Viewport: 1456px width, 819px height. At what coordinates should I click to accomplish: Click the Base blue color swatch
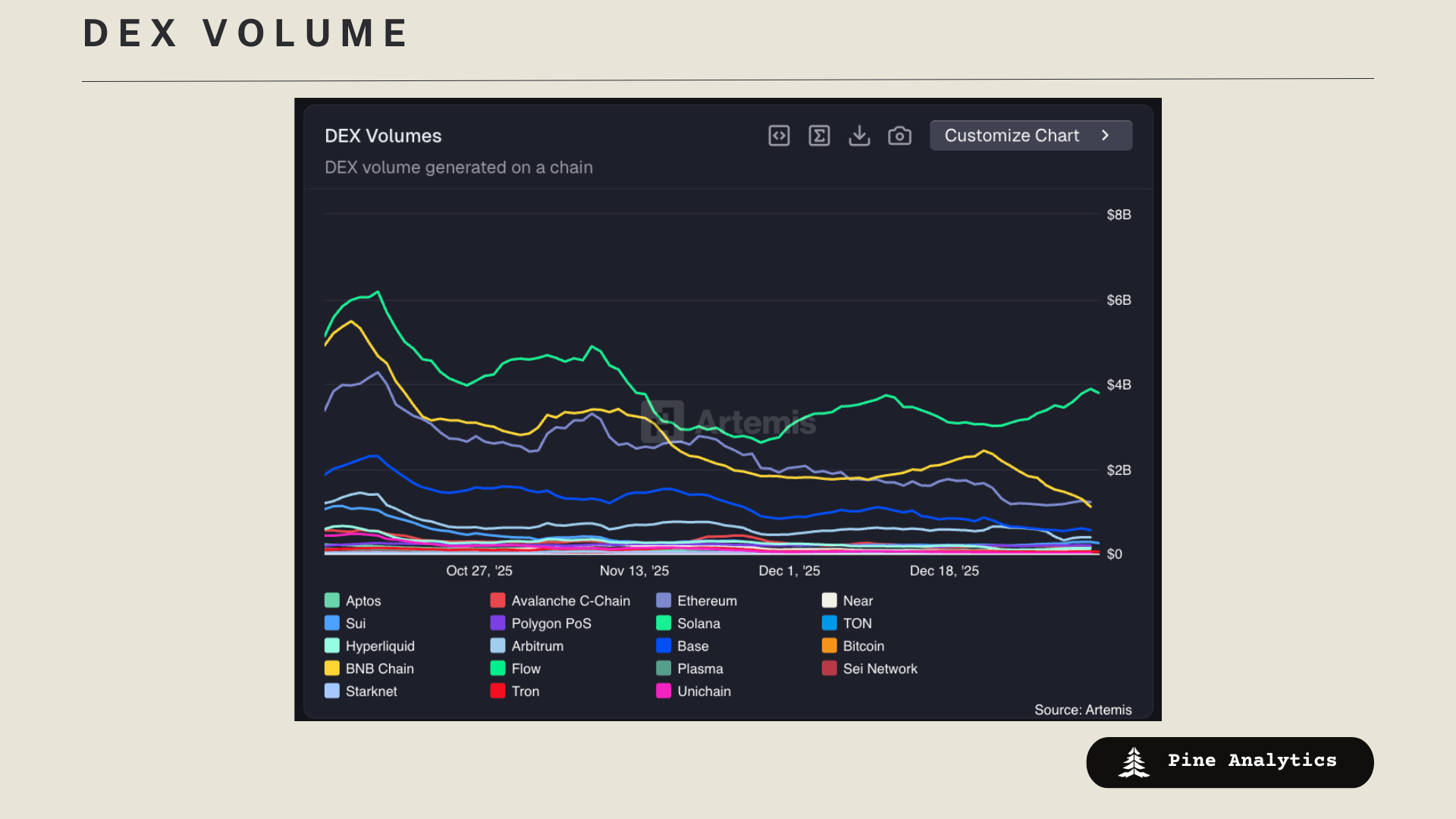(664, 646)
